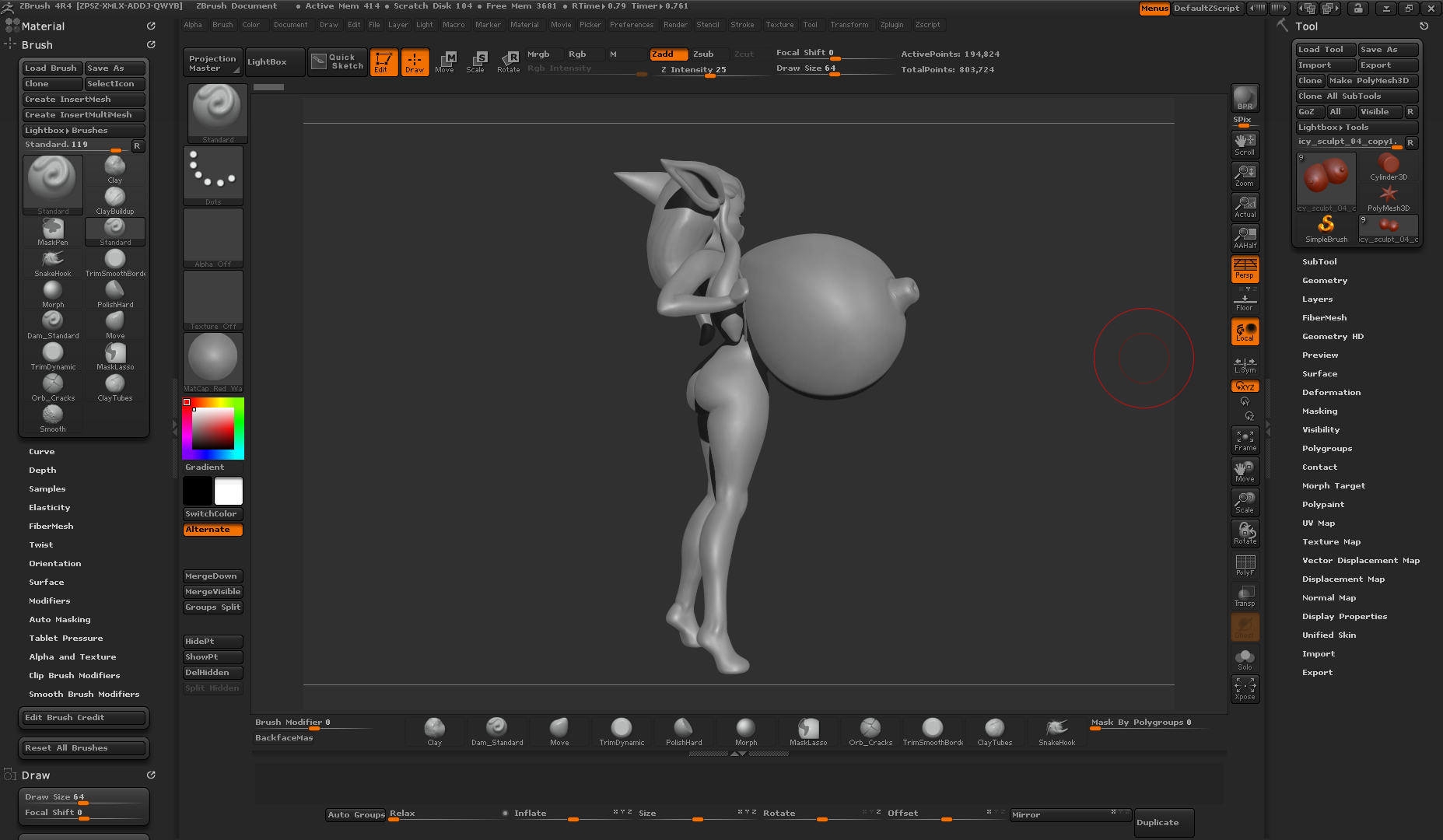1443x840 pixels.
Task: Toggle Zadd sculpting mode
Action: point(669,54)
